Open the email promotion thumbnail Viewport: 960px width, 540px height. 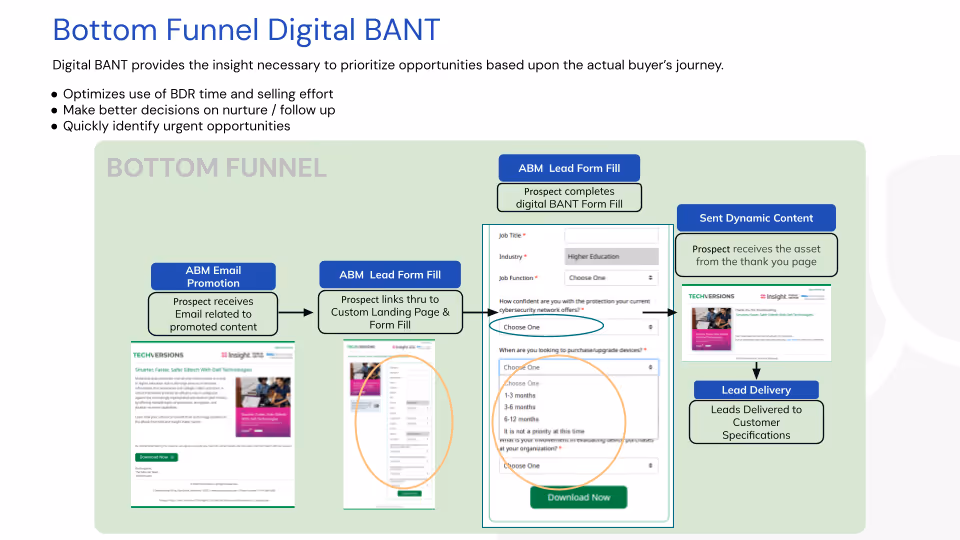click(x=212, y=424)
